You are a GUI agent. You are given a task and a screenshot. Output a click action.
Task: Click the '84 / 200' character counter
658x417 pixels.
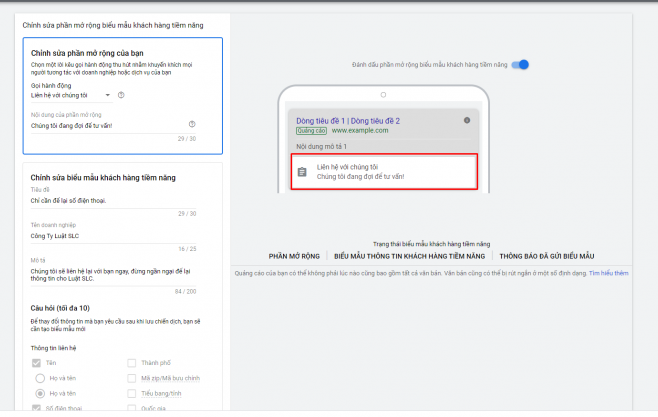point(185,292)
